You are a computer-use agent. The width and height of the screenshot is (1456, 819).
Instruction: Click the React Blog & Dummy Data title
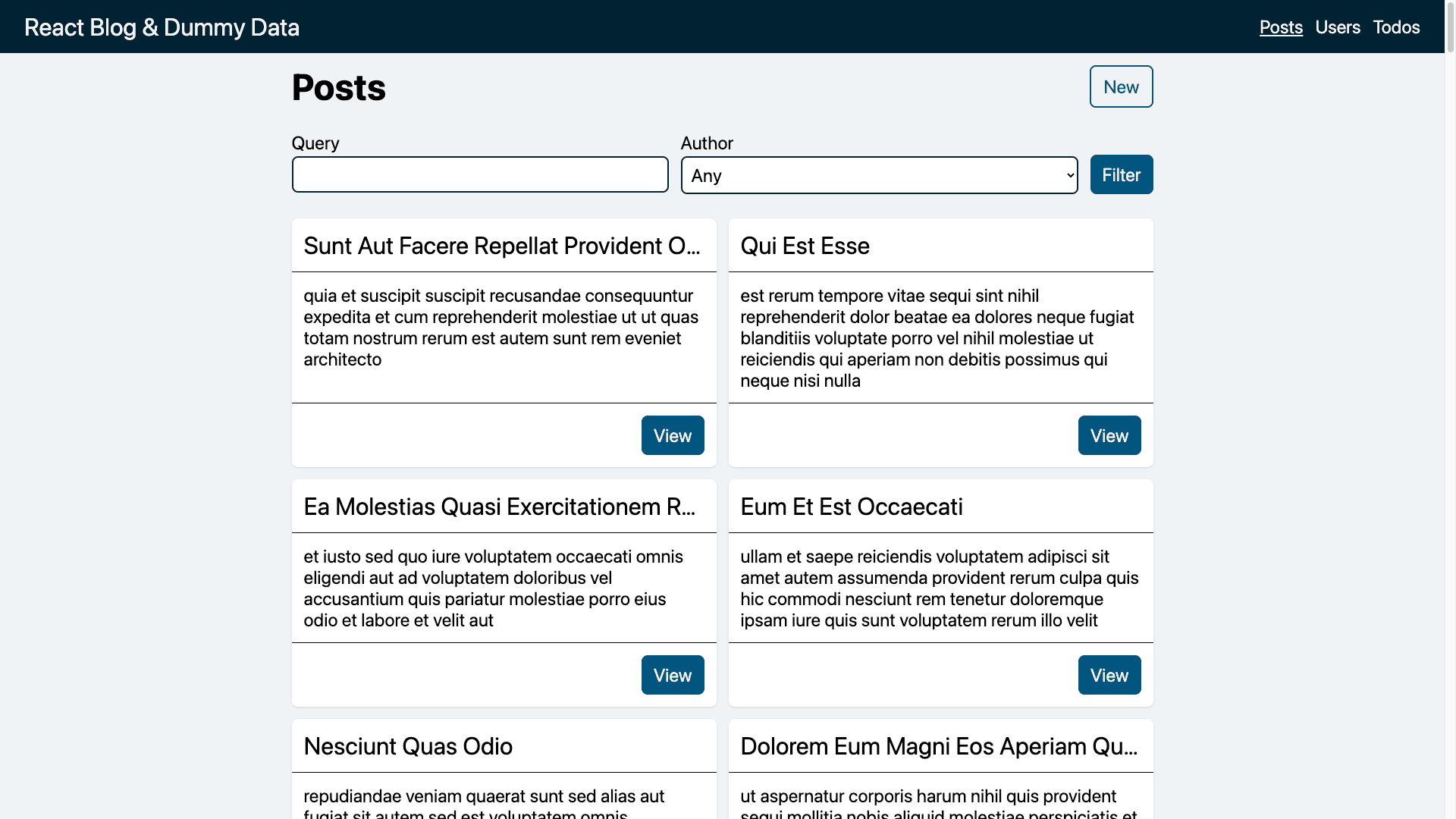pos(162,27)
